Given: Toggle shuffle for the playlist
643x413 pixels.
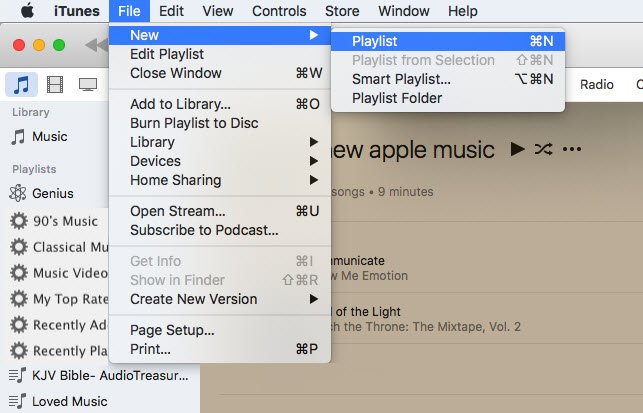Looking at the screenshot, I should (543, 149).
